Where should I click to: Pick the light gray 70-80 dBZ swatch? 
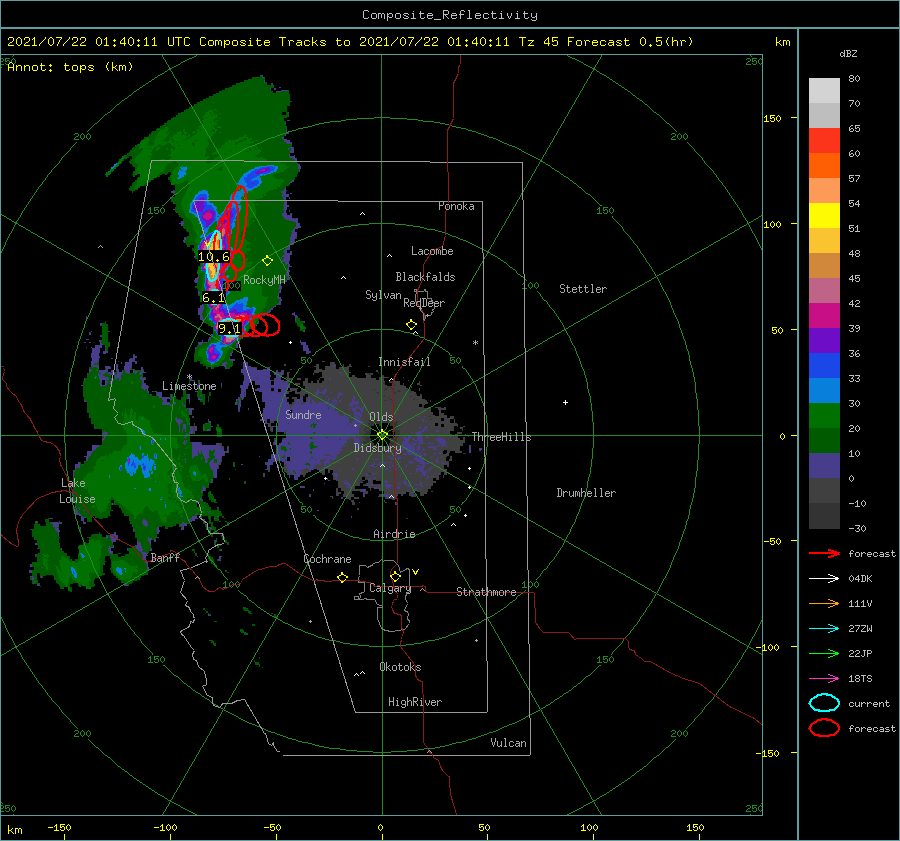[824, 91]
